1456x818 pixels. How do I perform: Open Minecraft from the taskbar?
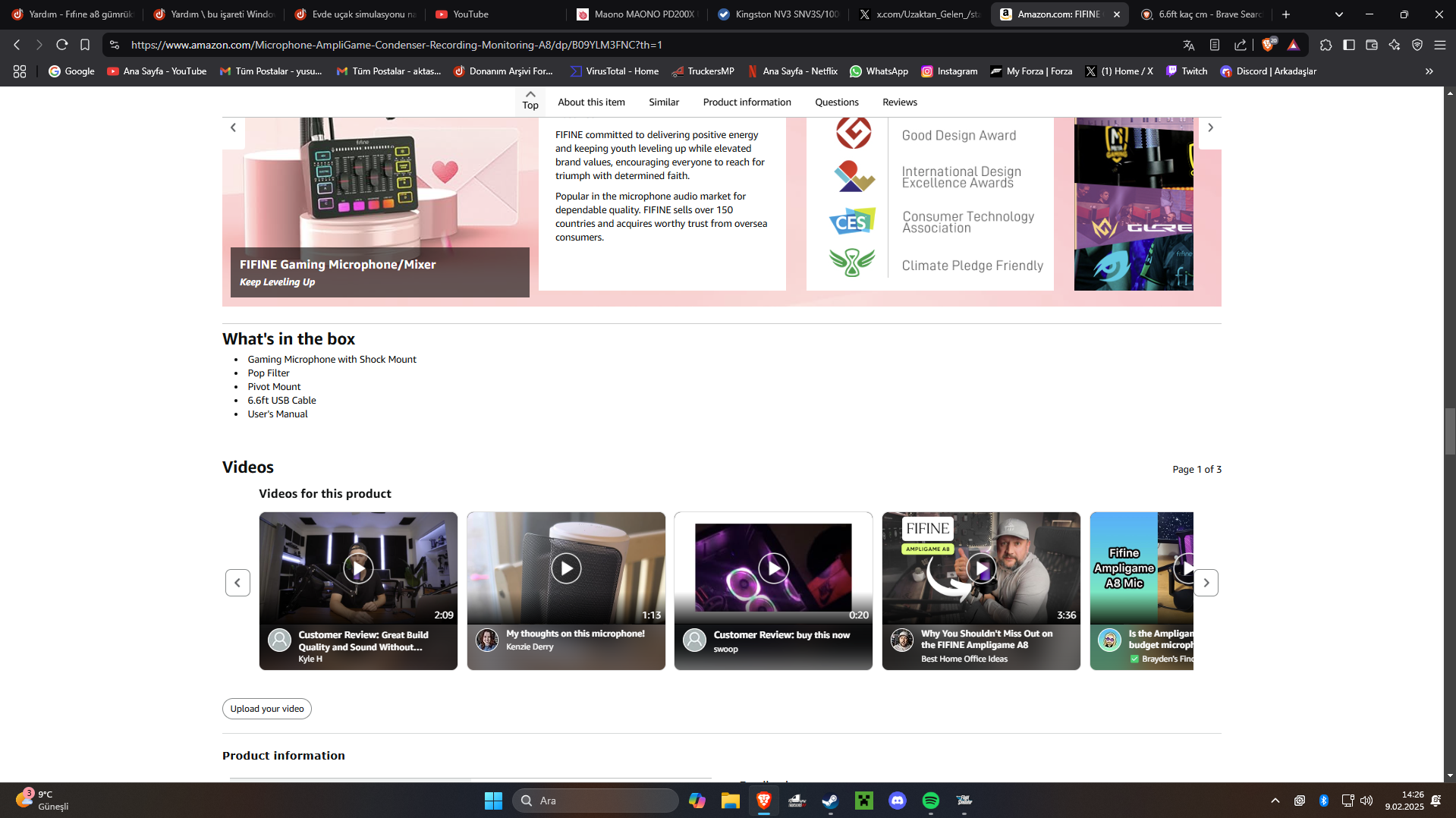point(864,801)
